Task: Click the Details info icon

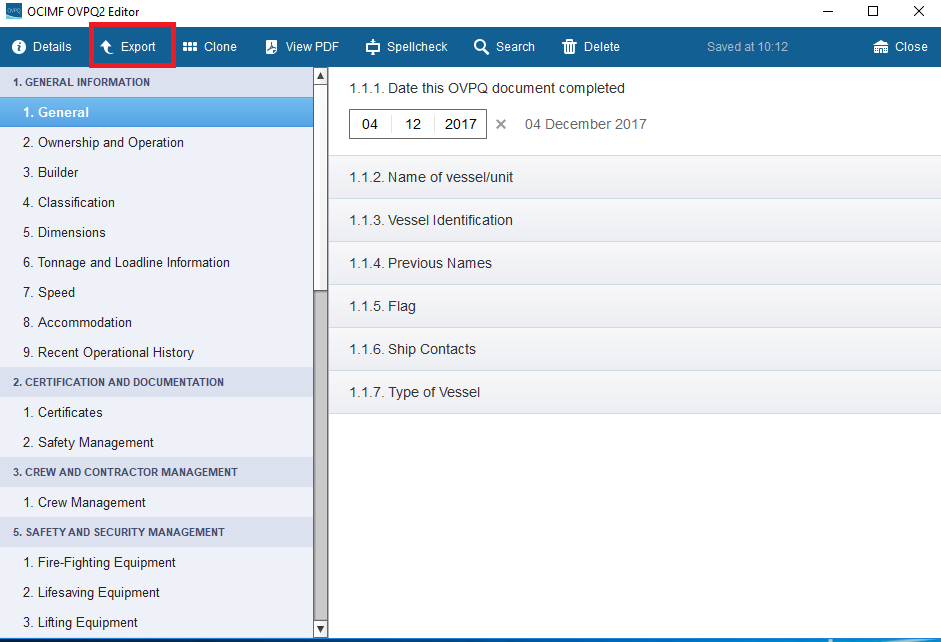Action: click(x=19, y=47)
